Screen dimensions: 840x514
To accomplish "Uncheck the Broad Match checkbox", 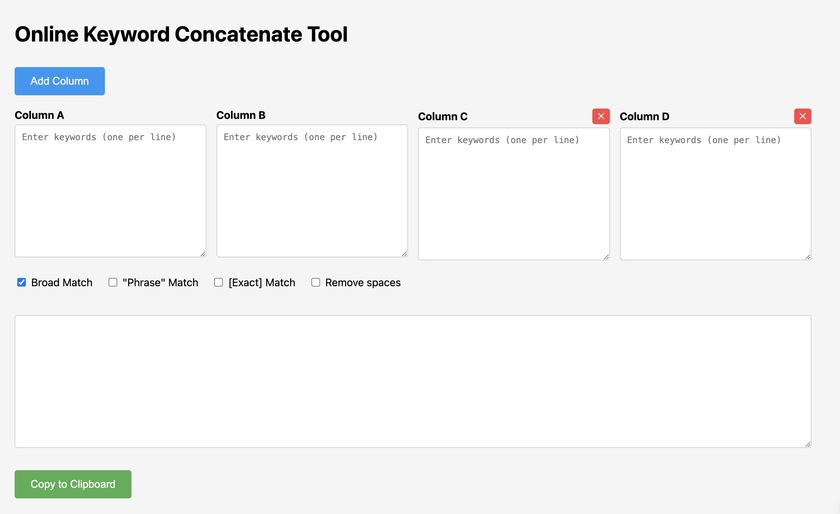I will coord(22,283).
